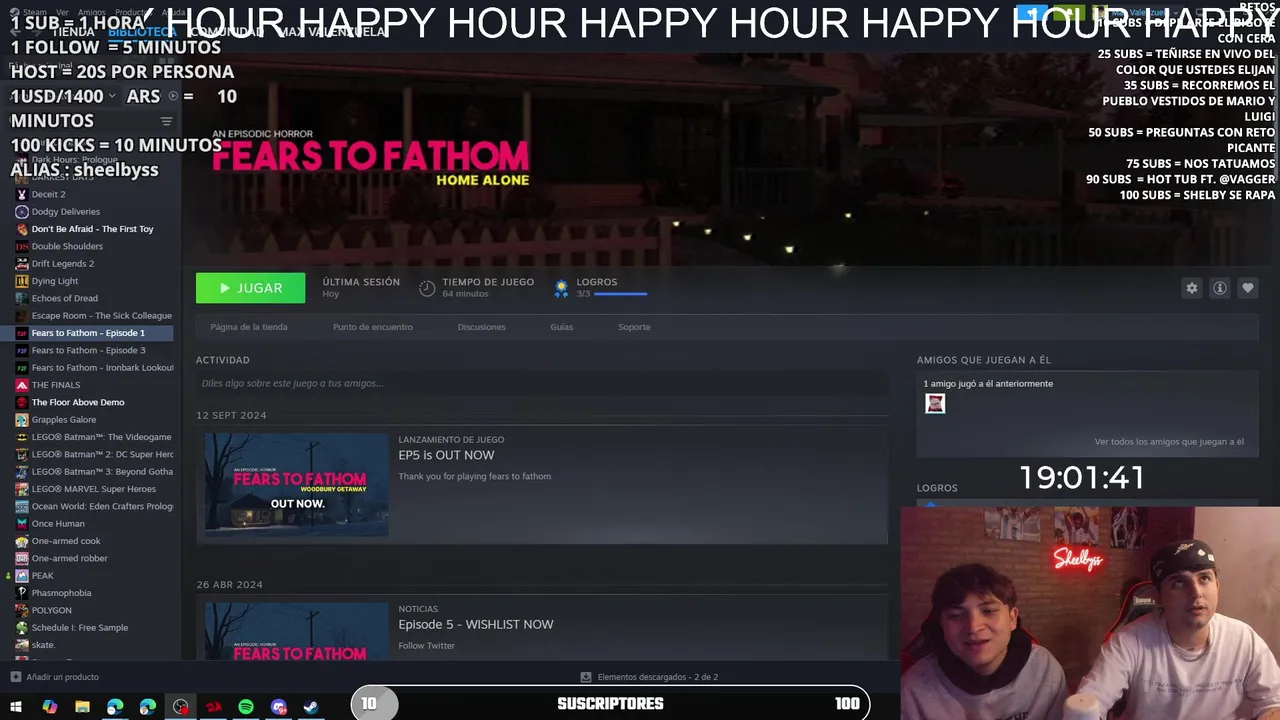Click the Phasmophobia game icon
Viewport: 1280px width, 720px height.
pos(22,593)
